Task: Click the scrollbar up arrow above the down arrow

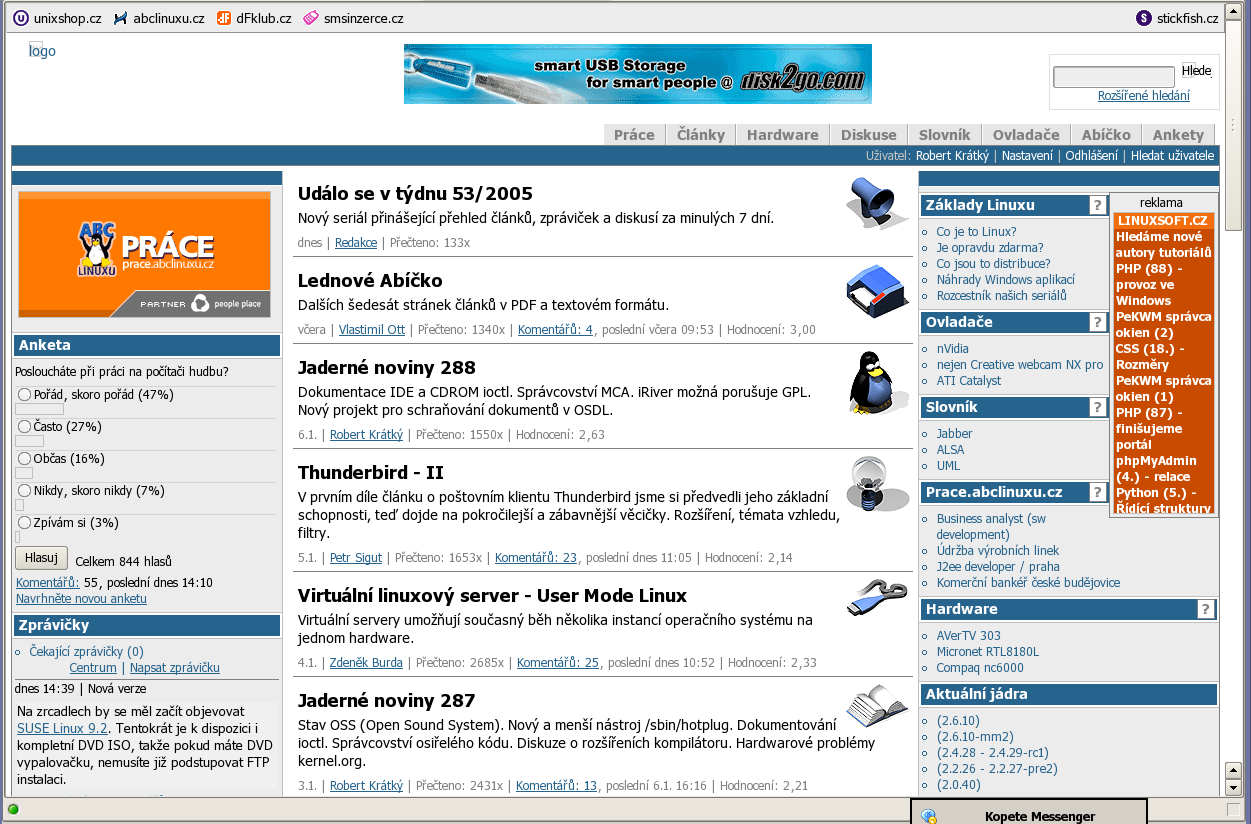Action: click(x=1233, y=771)
